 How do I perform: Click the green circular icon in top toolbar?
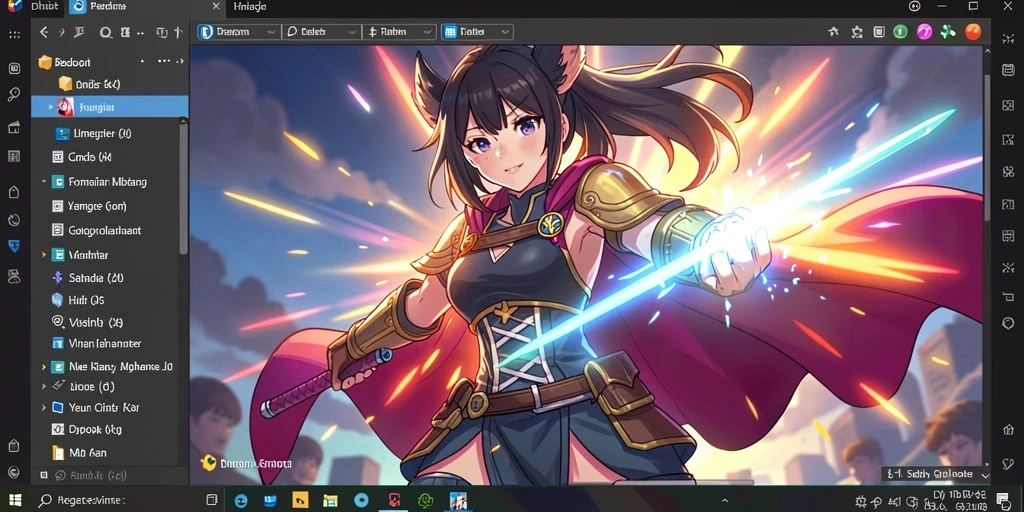pyautogui.click(x=901, y=32)
